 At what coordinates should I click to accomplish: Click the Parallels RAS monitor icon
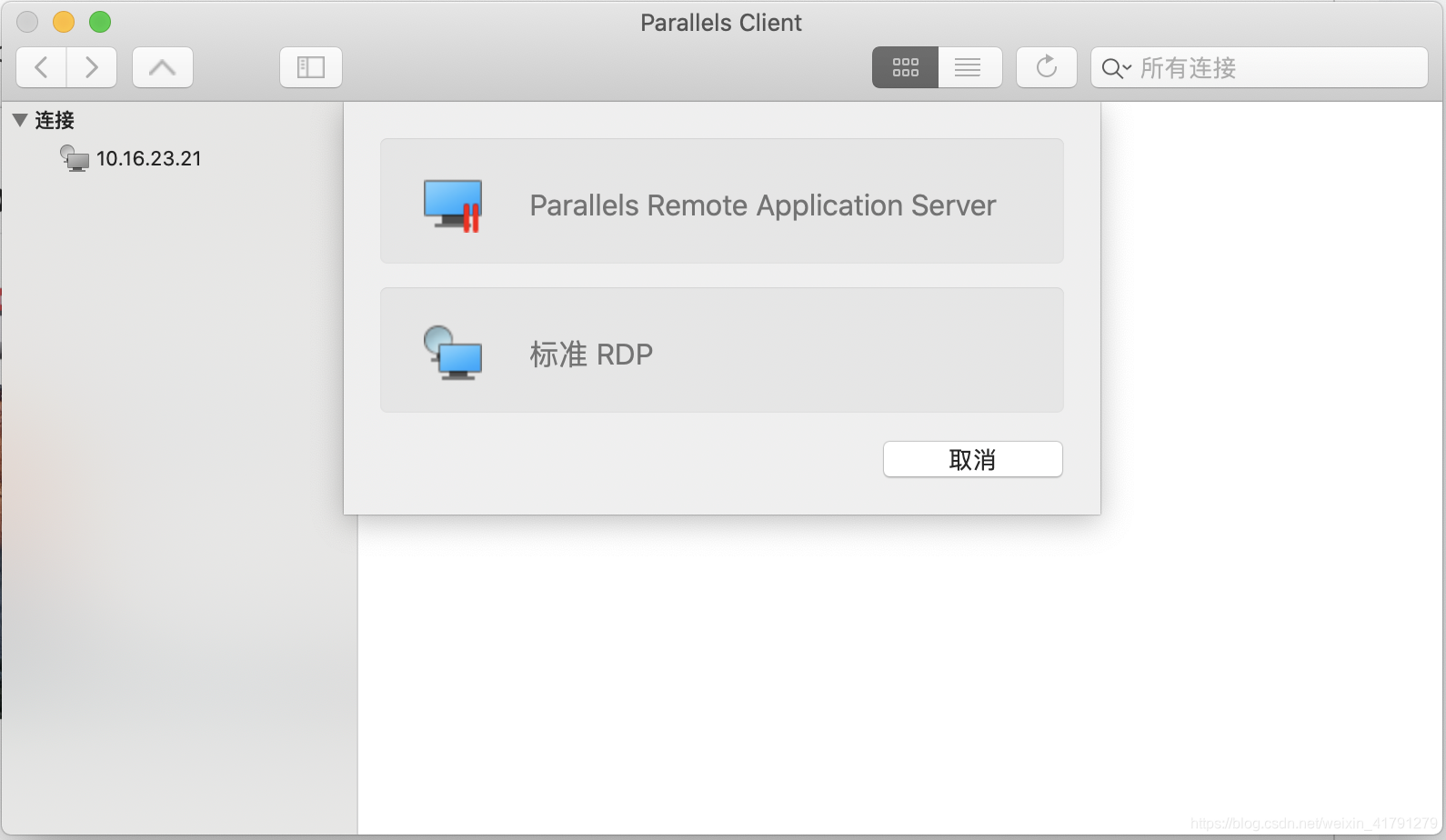click(453, 205)
